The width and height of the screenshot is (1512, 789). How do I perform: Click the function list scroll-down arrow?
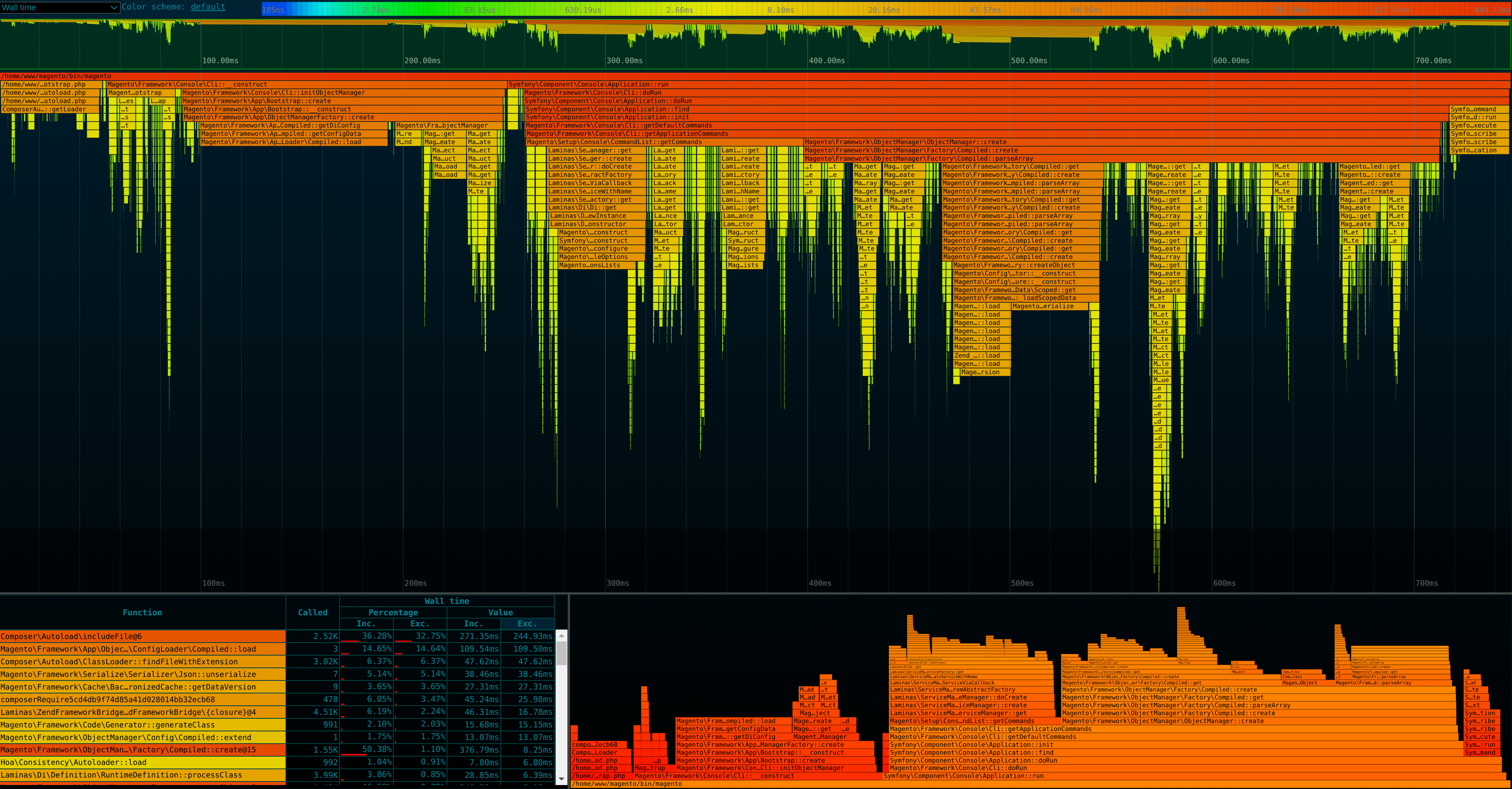562,779
